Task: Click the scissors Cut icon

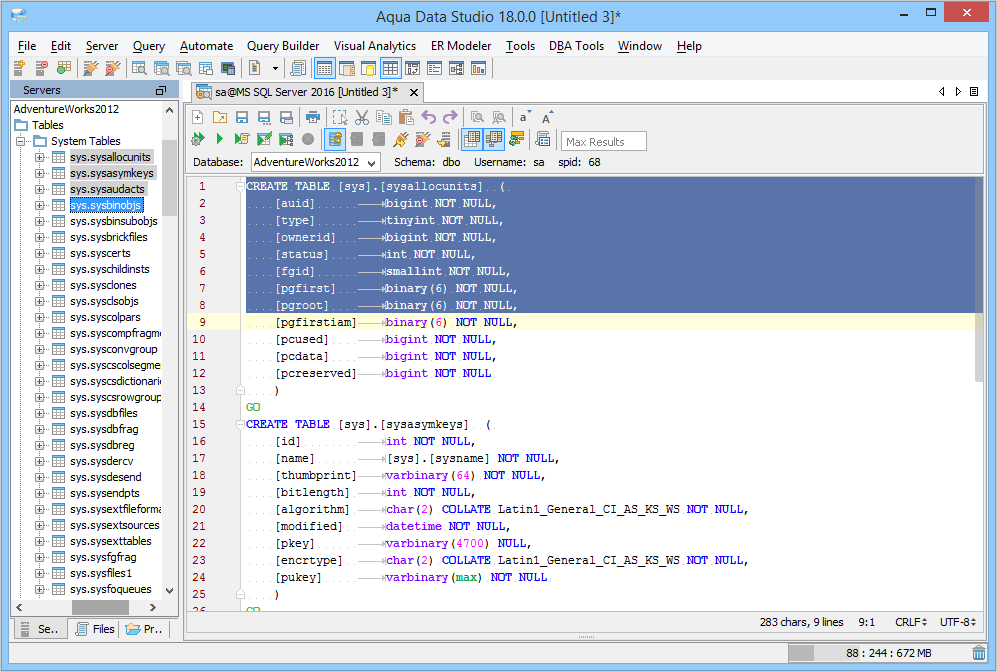Action: 362,117
